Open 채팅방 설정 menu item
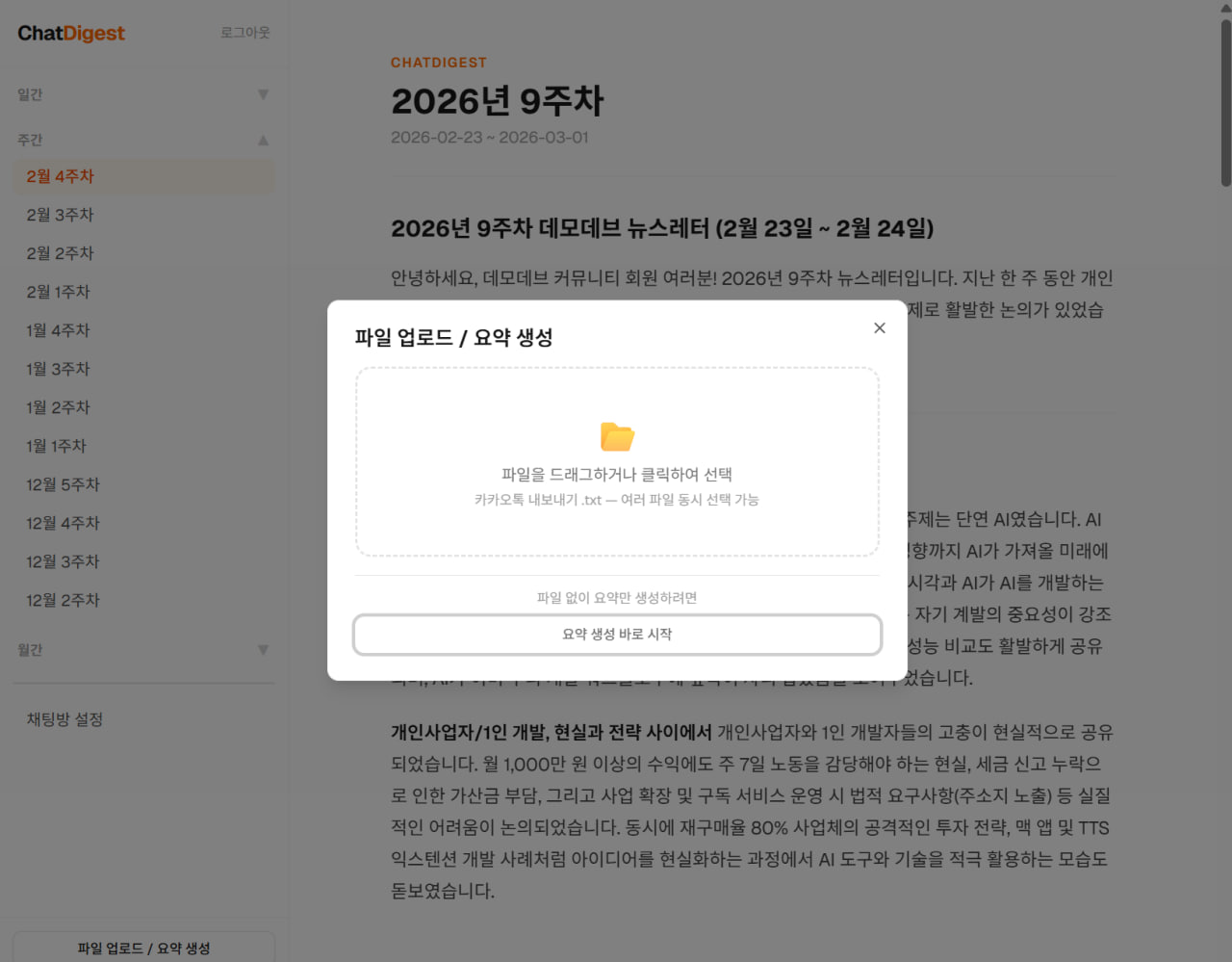 click(x=64, y=719)
